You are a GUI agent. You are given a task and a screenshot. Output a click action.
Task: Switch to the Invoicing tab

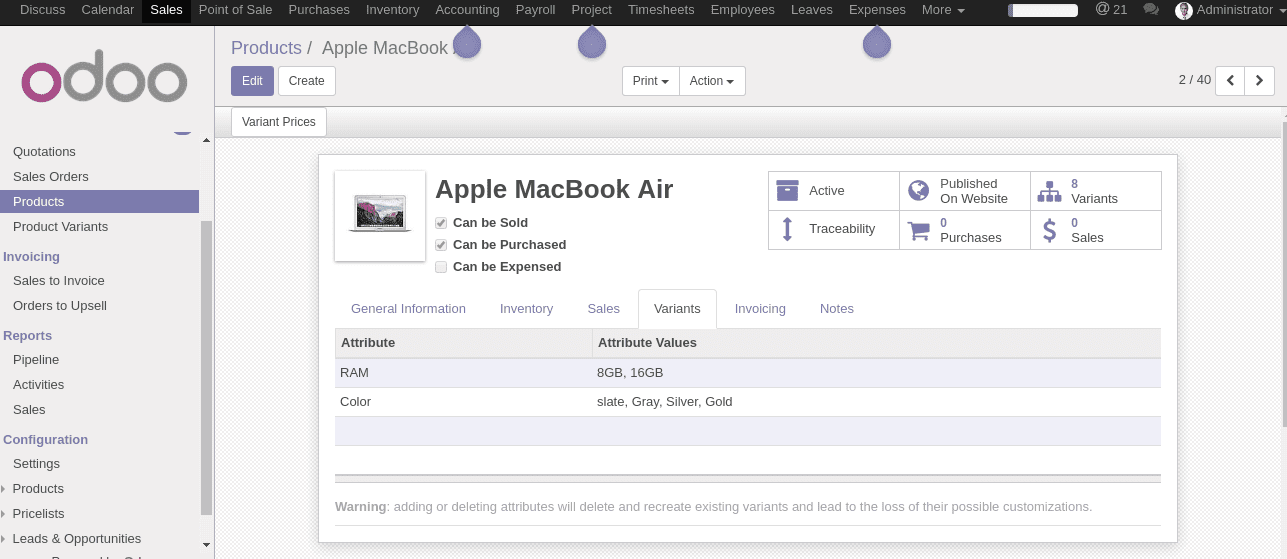(760, 309)
